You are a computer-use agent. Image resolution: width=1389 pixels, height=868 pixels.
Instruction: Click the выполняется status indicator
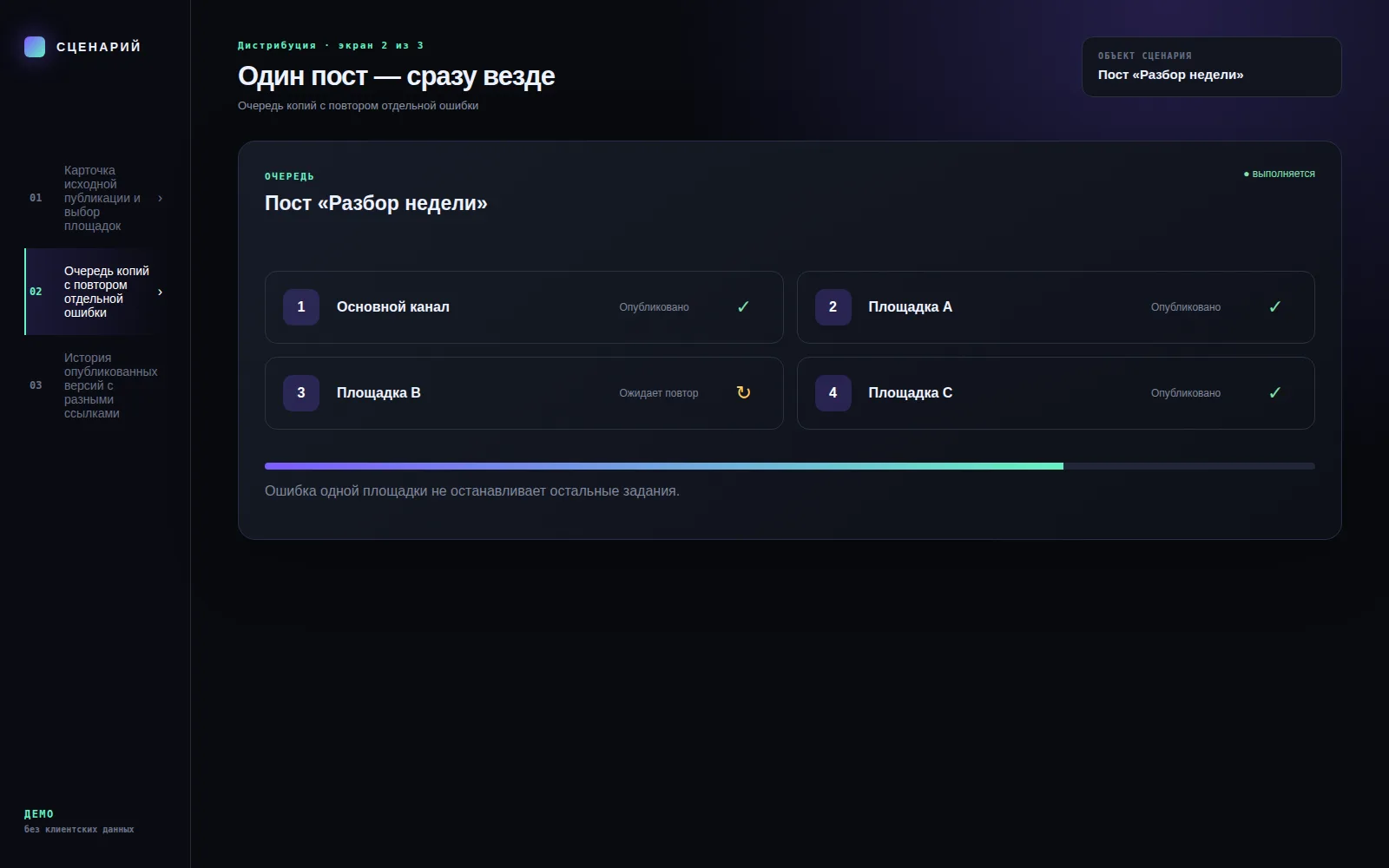(x=1279, y=174)
